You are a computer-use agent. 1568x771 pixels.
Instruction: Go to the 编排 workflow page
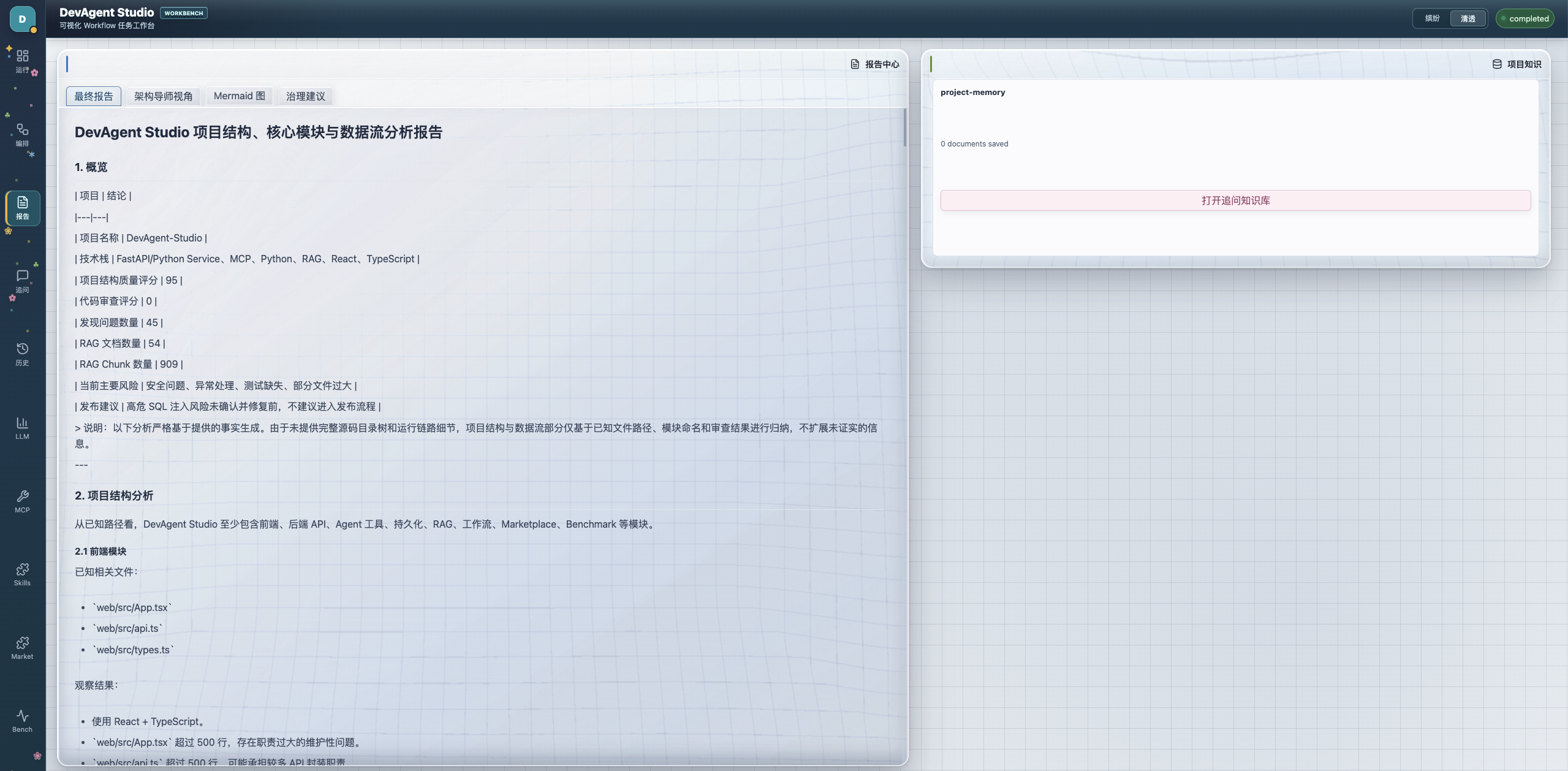point(23,135)
